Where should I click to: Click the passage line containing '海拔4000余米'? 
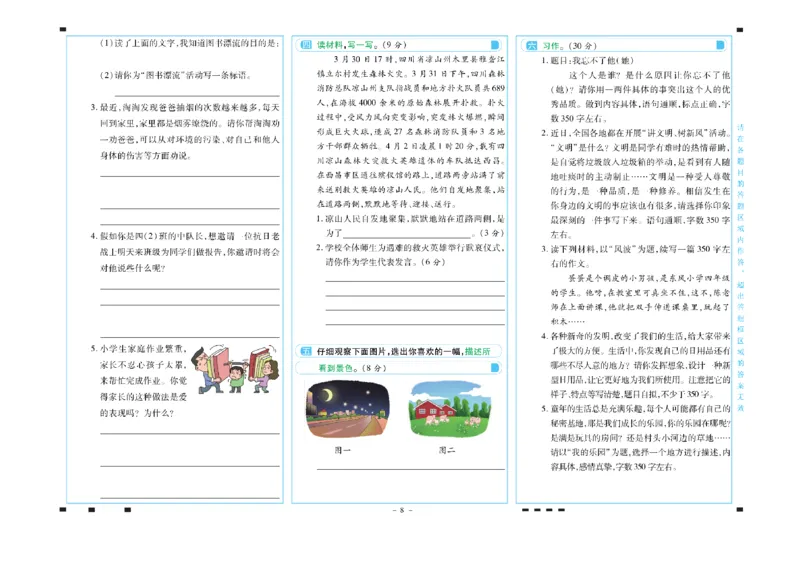[411, 103]
